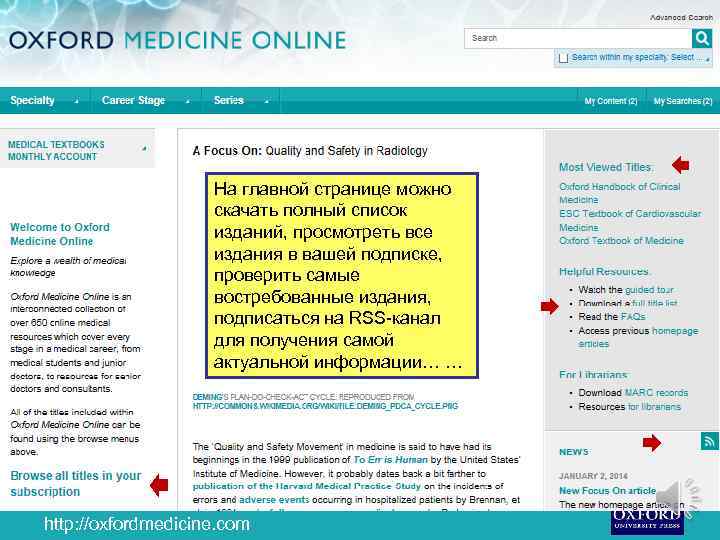Open Oxford Handbook of Clinical Medicine
Image resolution: width=720 pixels, height=540 pixels.
point(619,193)
